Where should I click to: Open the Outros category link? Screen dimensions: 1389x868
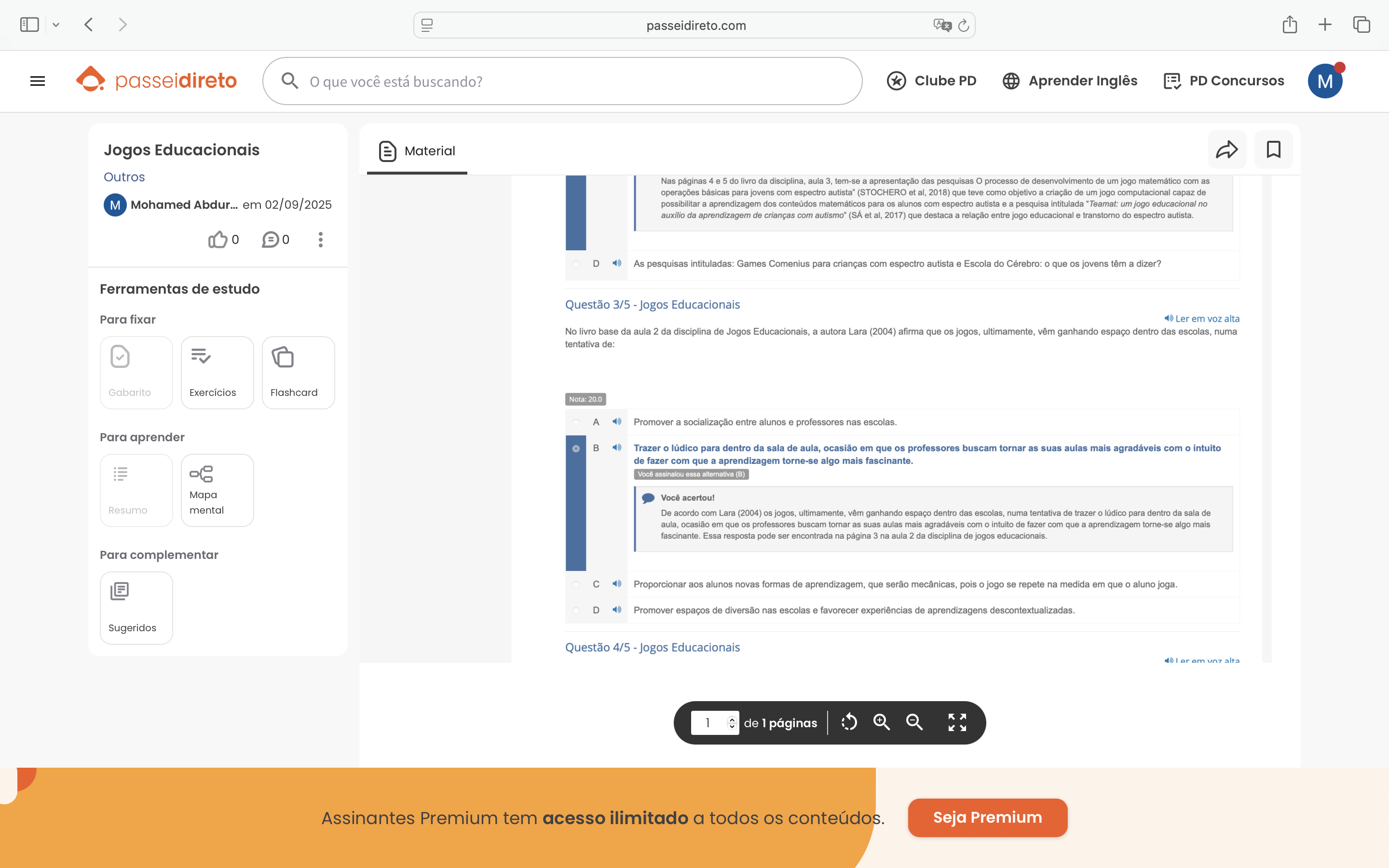tap(124, 177)
